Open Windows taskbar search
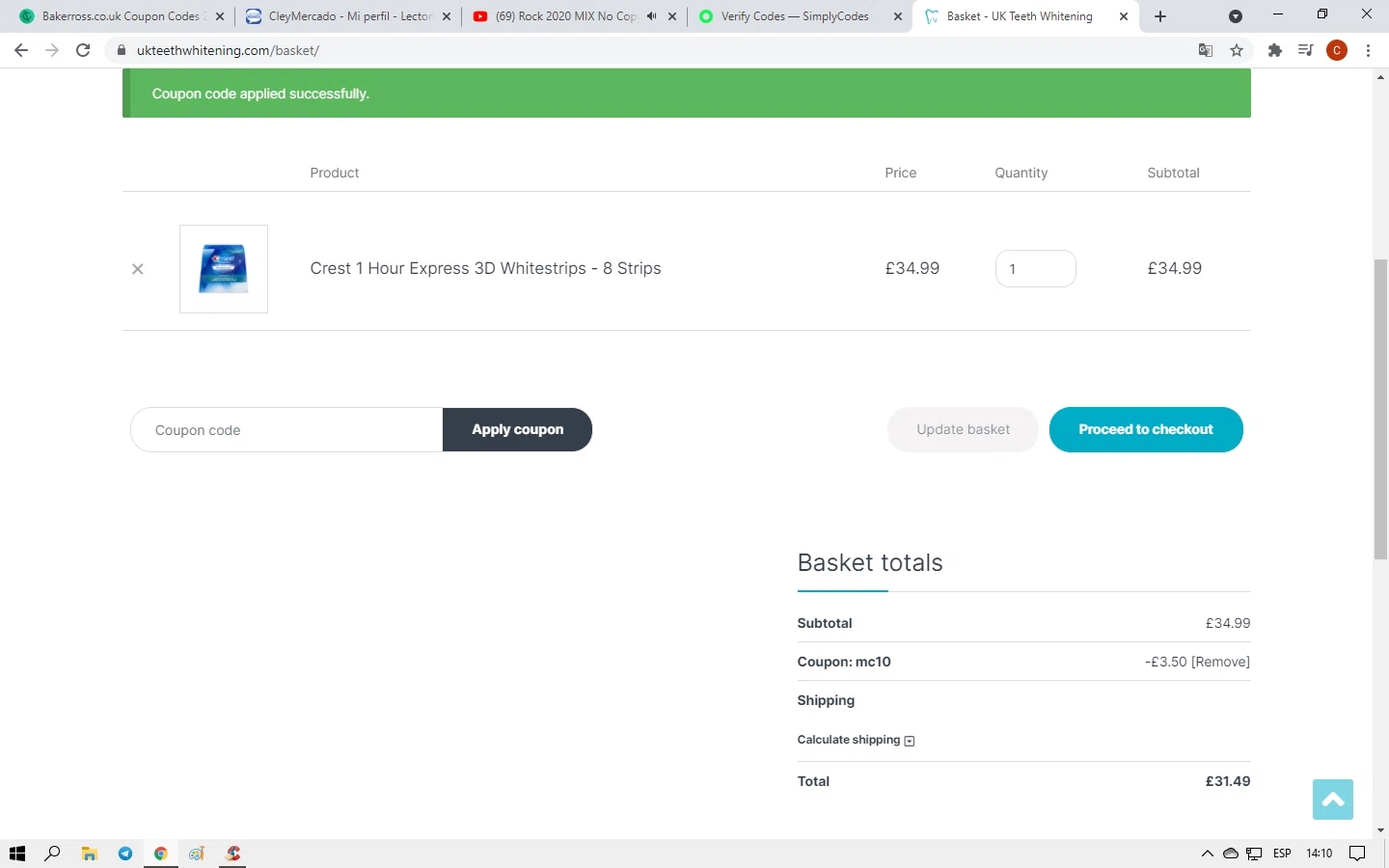Screen dimensions: 1389x868 coord(53,854)
